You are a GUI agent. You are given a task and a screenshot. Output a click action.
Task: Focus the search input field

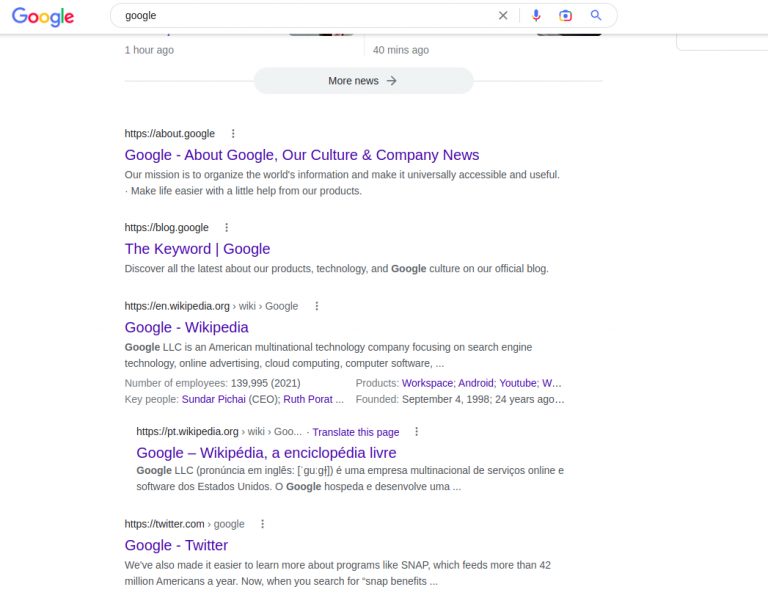[x=300, y=16]
